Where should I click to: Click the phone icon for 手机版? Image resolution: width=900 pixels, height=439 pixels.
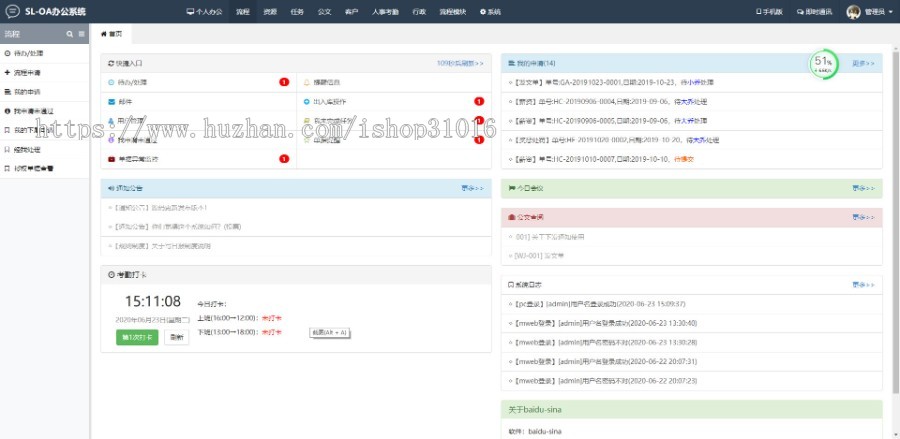coord(758,11)
